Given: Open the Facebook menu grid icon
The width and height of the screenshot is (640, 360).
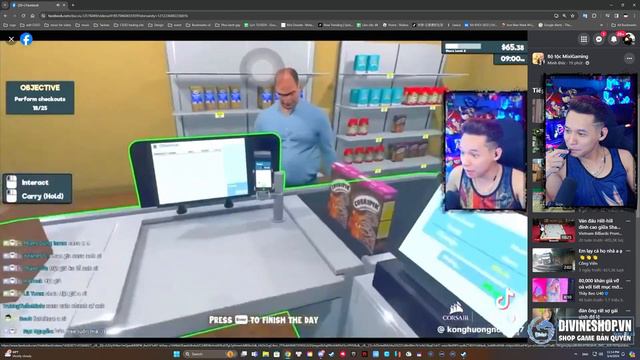Looking at the screenshot, I should click(584, 39).
